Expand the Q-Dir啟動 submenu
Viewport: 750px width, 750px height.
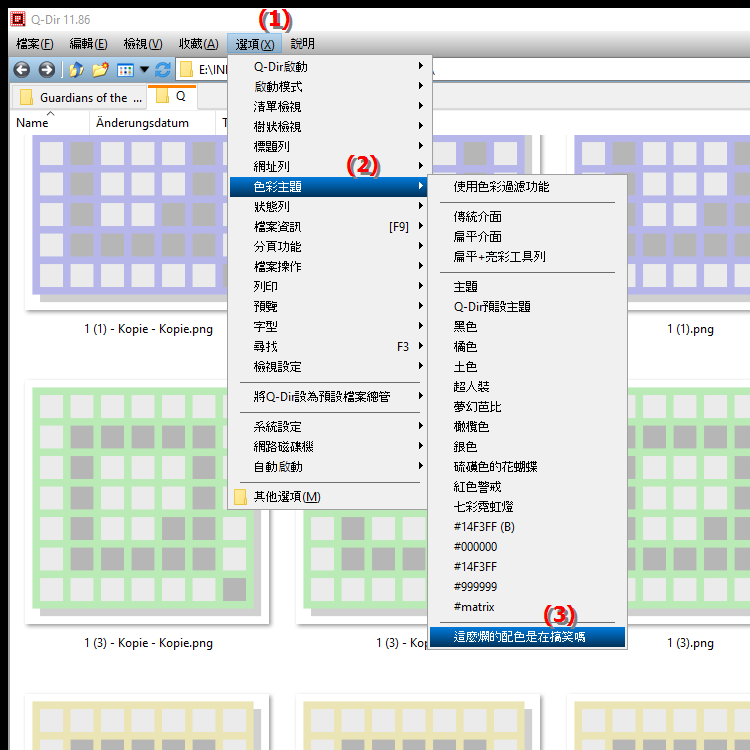[328, 66]
